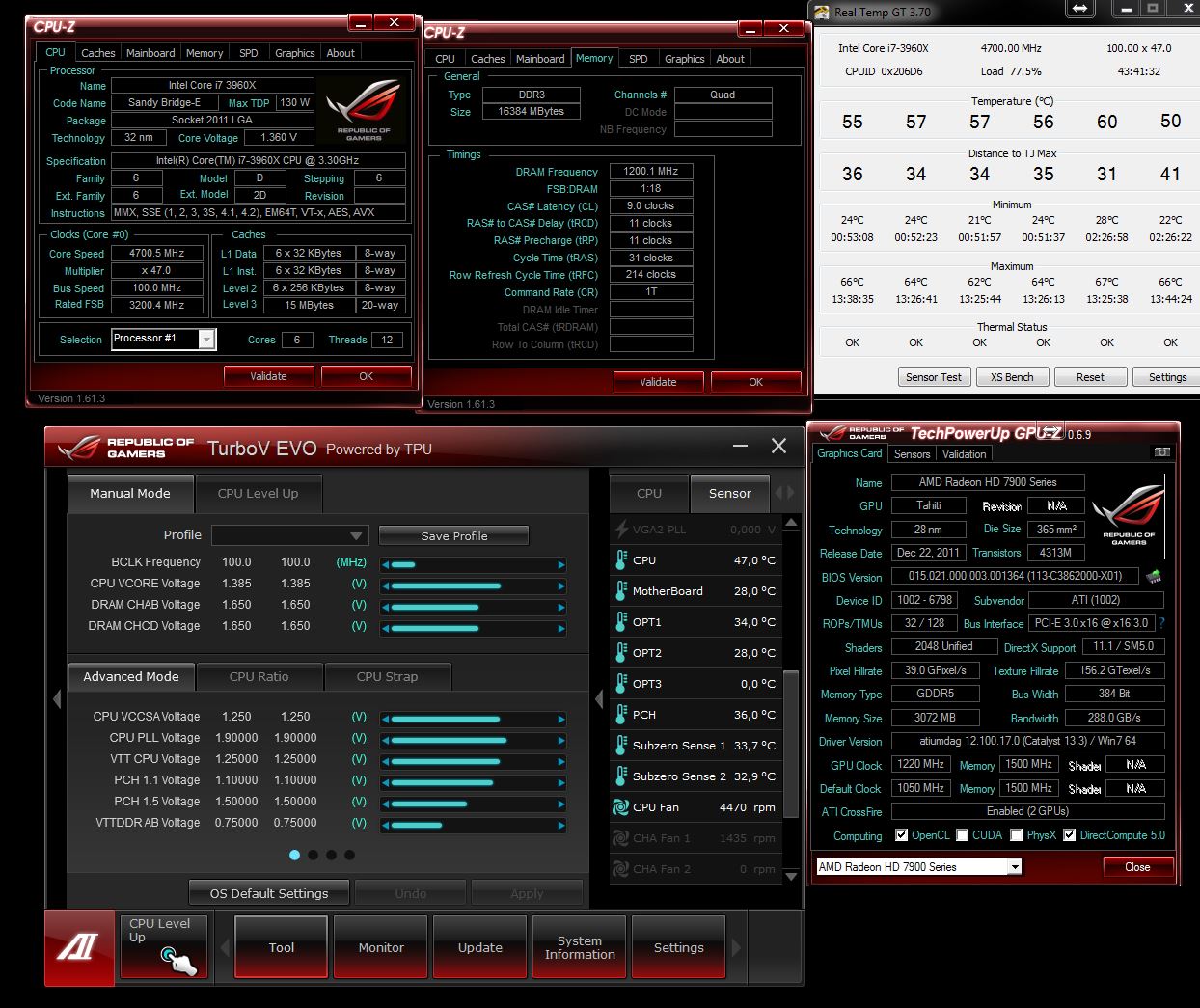The width and height of the screenshot is (1200, 1008).
Task: Collapse sensor panel with its left arrow
Action: pos(599,698)
